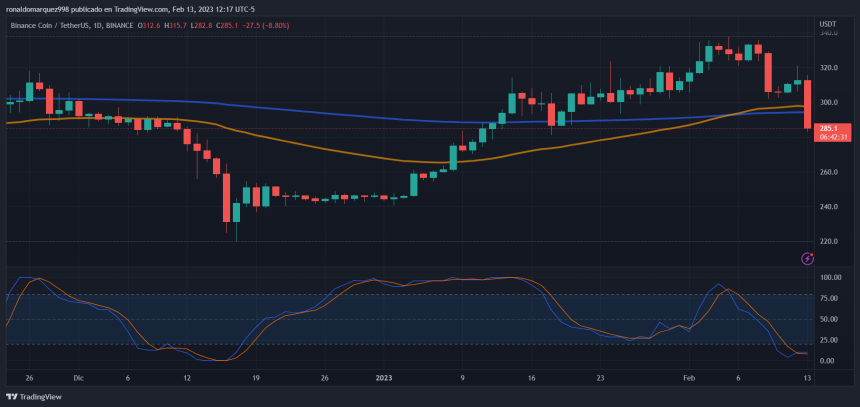Click the TradingView.com text in header
Viewport: 860px width, 407px height.
[139, 9]
